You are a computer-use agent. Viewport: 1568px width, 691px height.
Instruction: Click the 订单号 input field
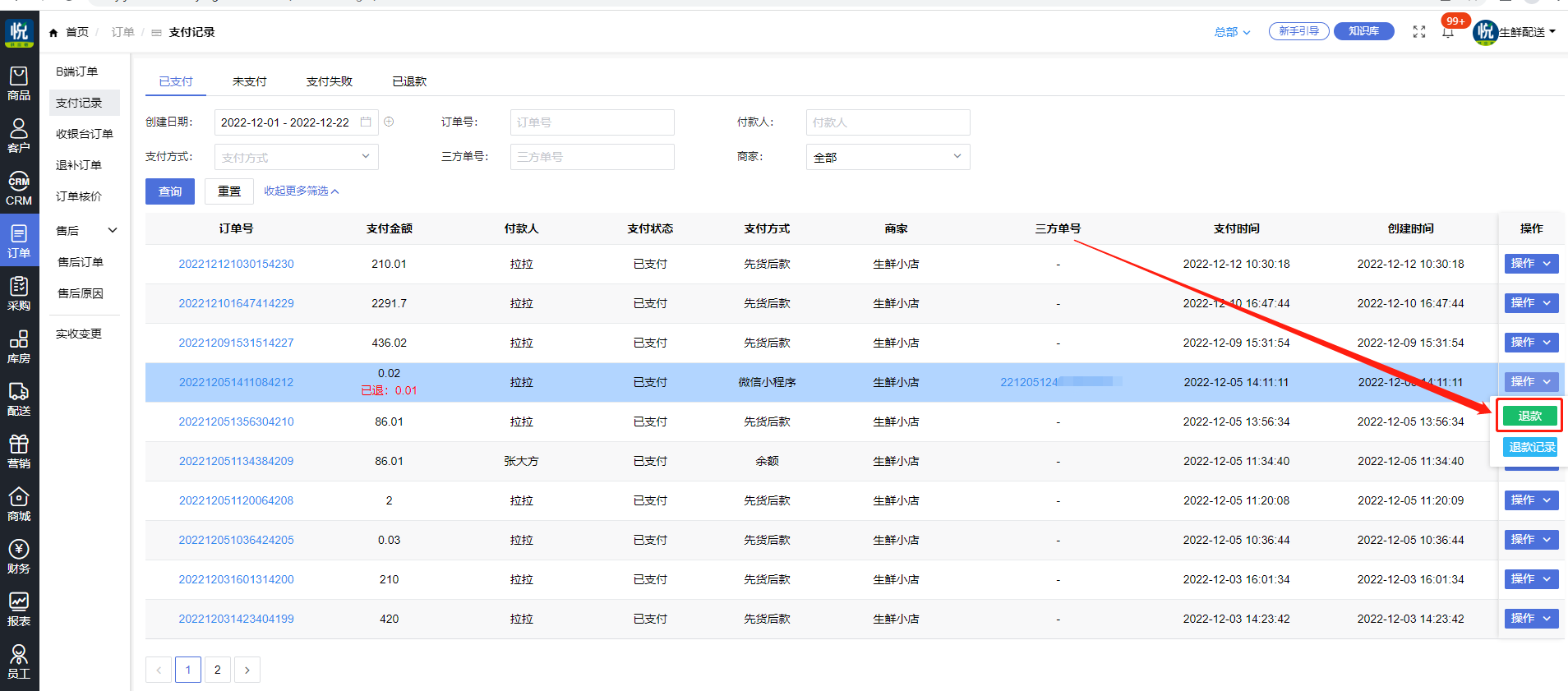(x=592, y=122)
